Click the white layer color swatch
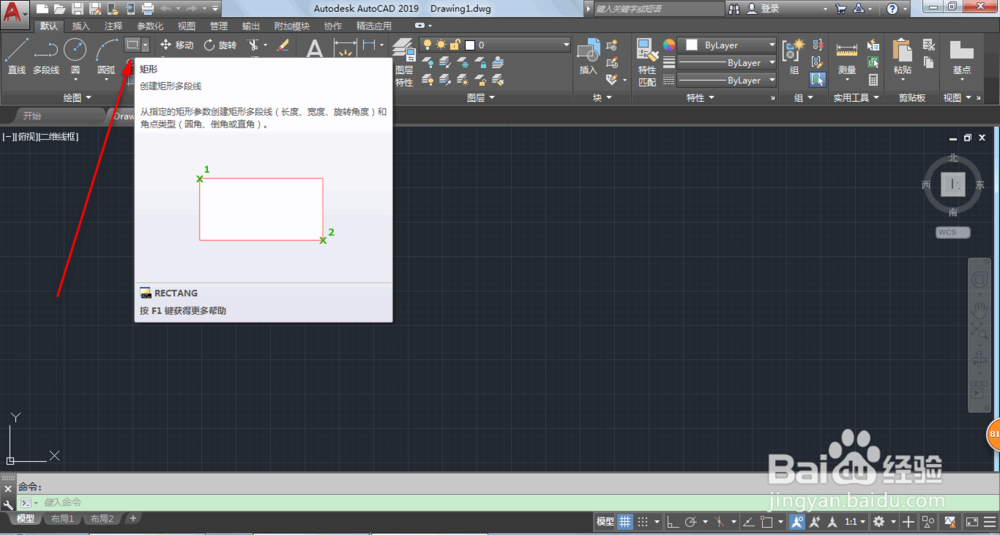This screenshot has height=535, width=1000. pyautogui.click(x=470, y=45)
